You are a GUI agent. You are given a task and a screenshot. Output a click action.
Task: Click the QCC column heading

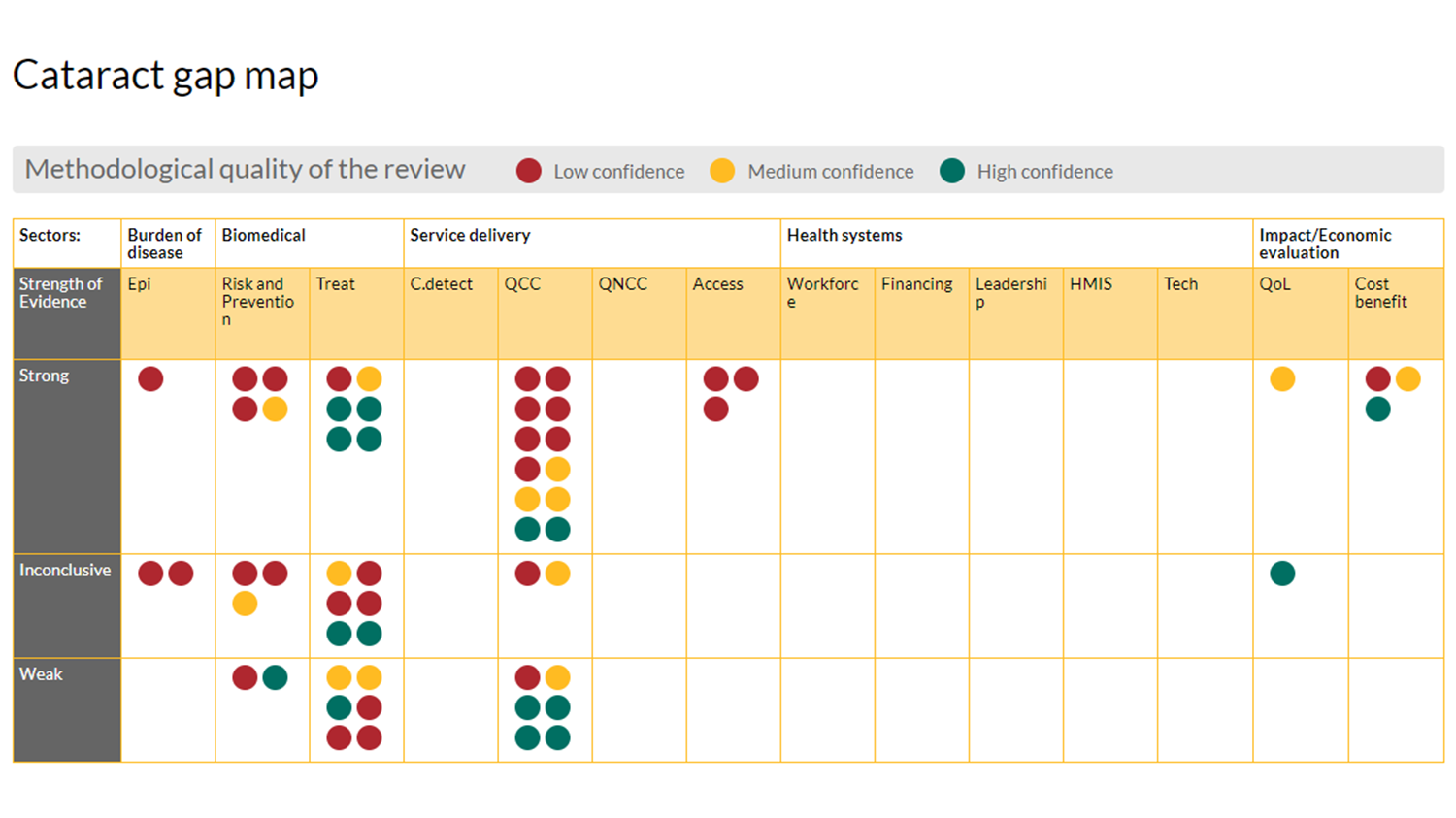click(522, 284)
